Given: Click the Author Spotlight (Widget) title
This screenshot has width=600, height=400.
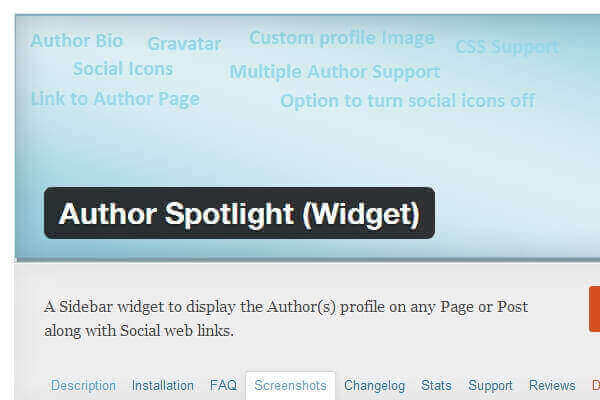Looking at the screenshot, I should pyautogui.click(x=240, y=213).
